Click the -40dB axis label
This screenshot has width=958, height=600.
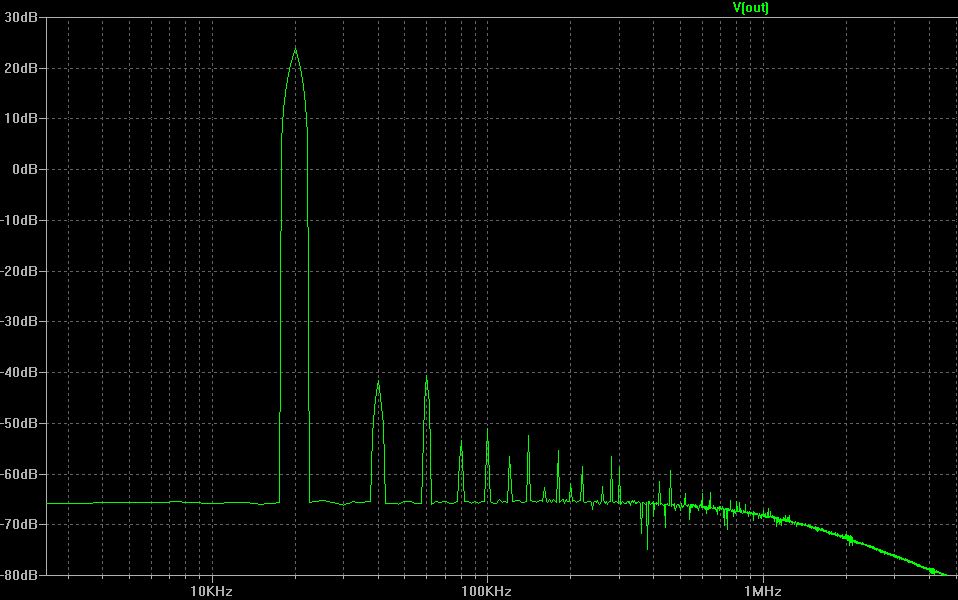point(19,372)
